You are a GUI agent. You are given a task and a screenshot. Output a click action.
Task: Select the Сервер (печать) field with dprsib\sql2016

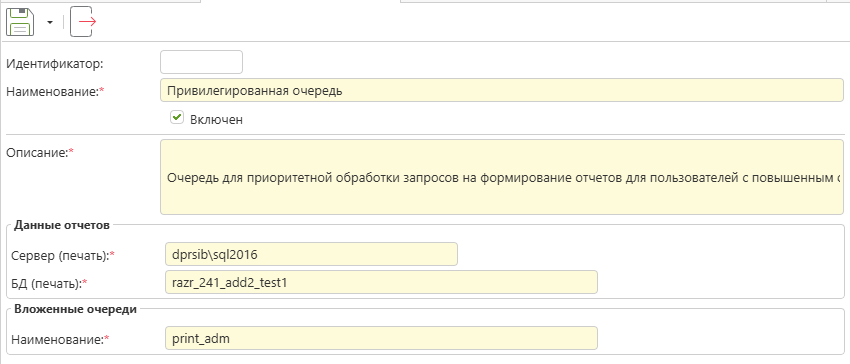(311, 254)
